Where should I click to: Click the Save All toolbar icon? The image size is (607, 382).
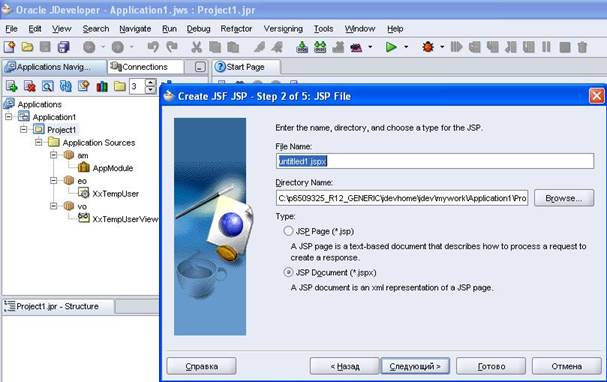[x=63, y=47]
